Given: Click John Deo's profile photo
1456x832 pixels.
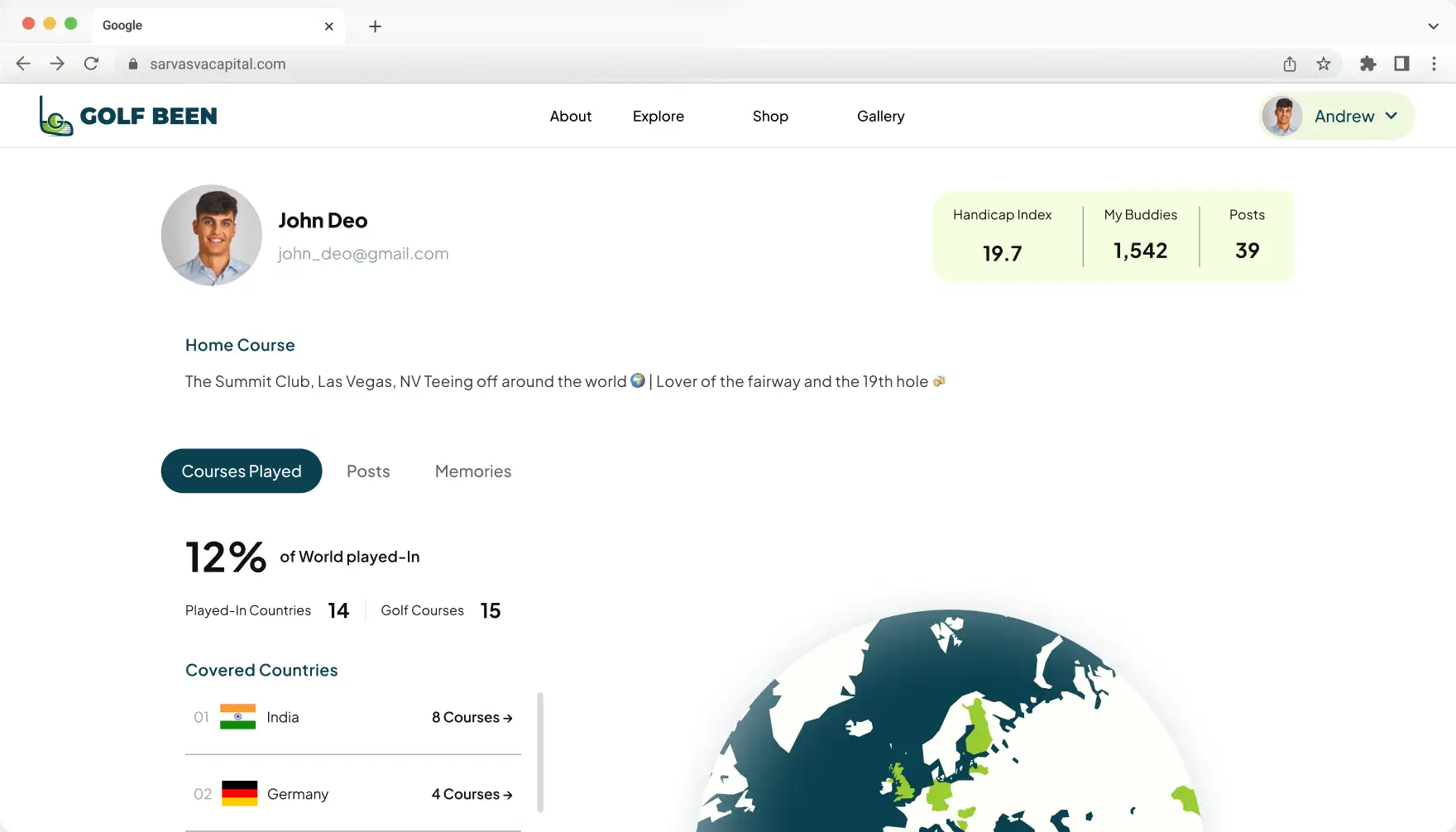Looking at the screenshot, I should pyautogui.click(x=212, y=236).
